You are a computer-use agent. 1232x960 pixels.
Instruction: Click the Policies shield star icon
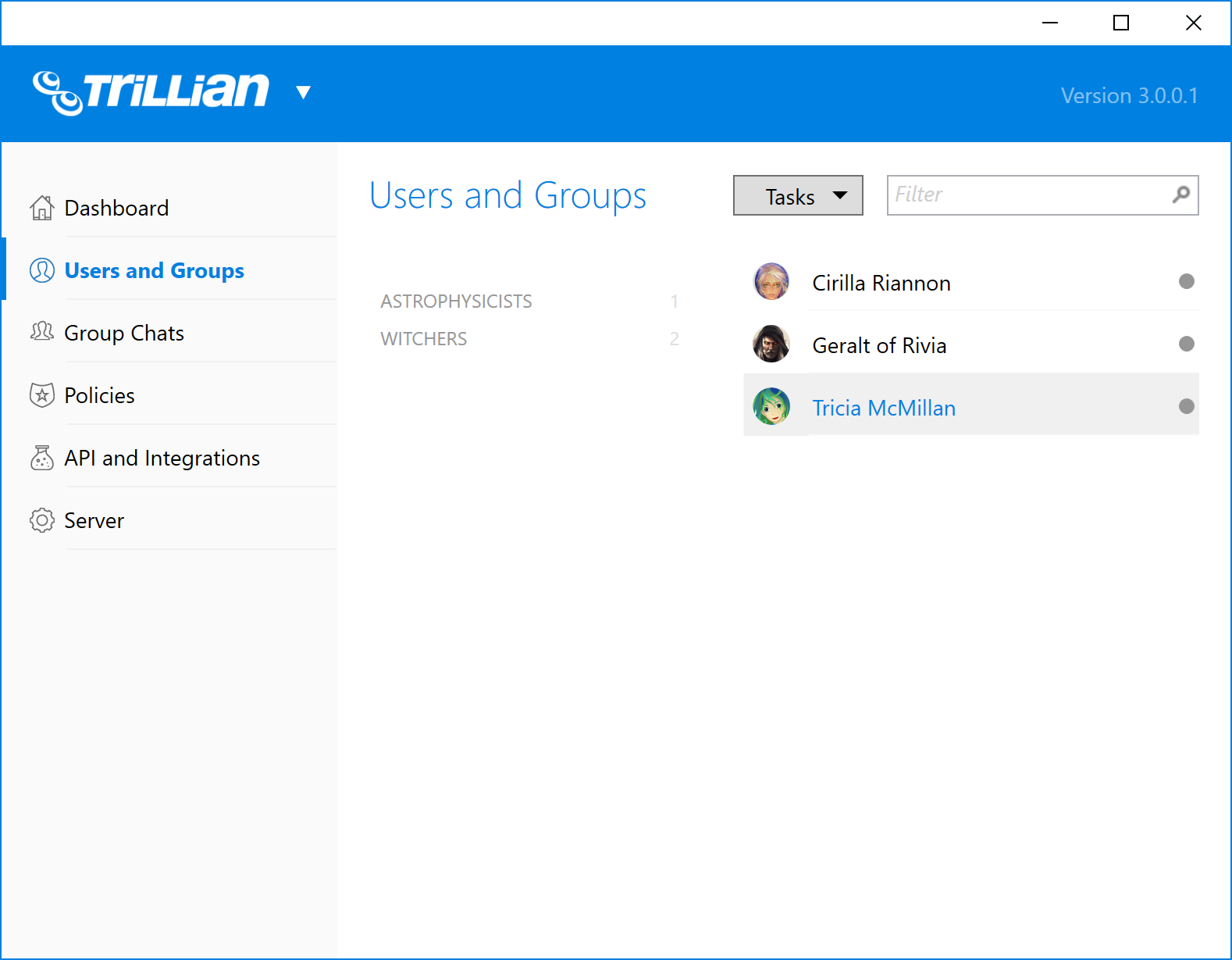(x=42, y=395)
